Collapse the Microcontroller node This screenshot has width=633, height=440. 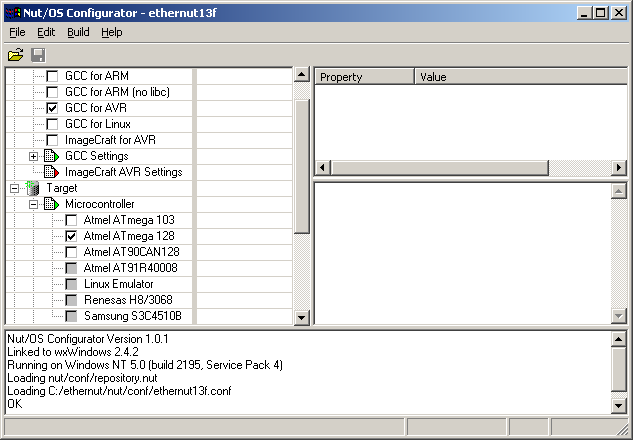[x=34, y=204]
